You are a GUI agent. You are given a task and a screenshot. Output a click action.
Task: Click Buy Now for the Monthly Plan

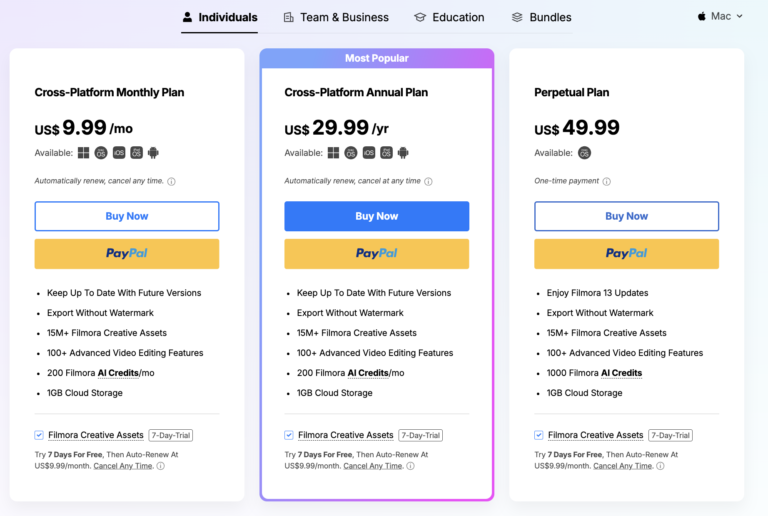127,216
